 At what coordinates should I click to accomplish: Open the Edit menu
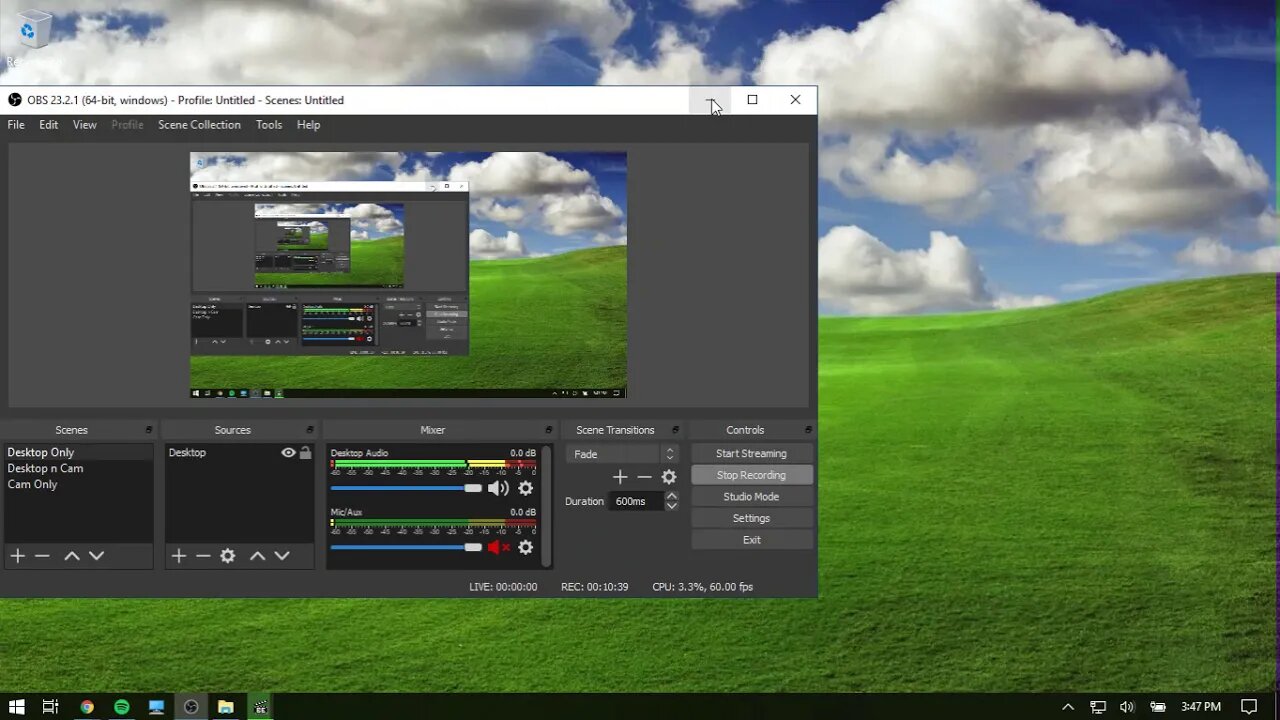point(49,125)
